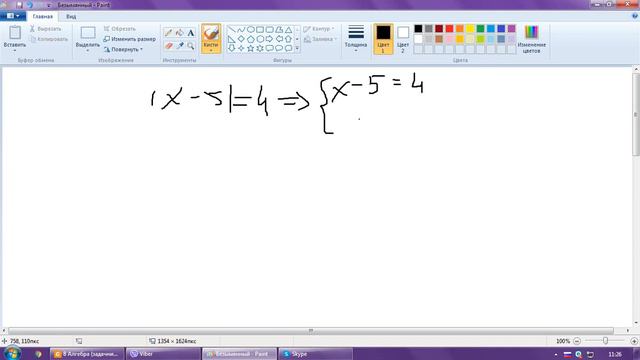Open the Контур (Outline) dropdown

pos(319,29)
